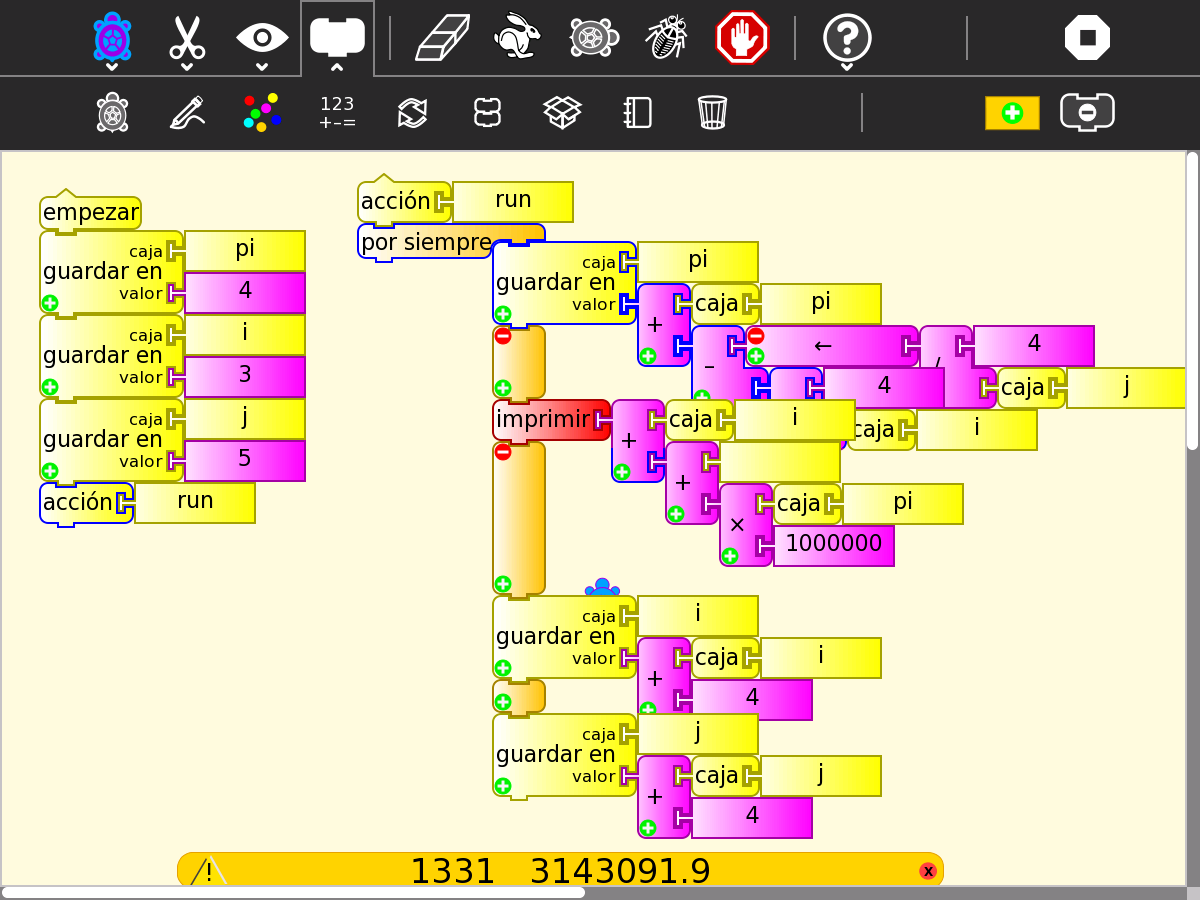Open the eye View toolbar

pyautogui.click(x=262, y=38)
